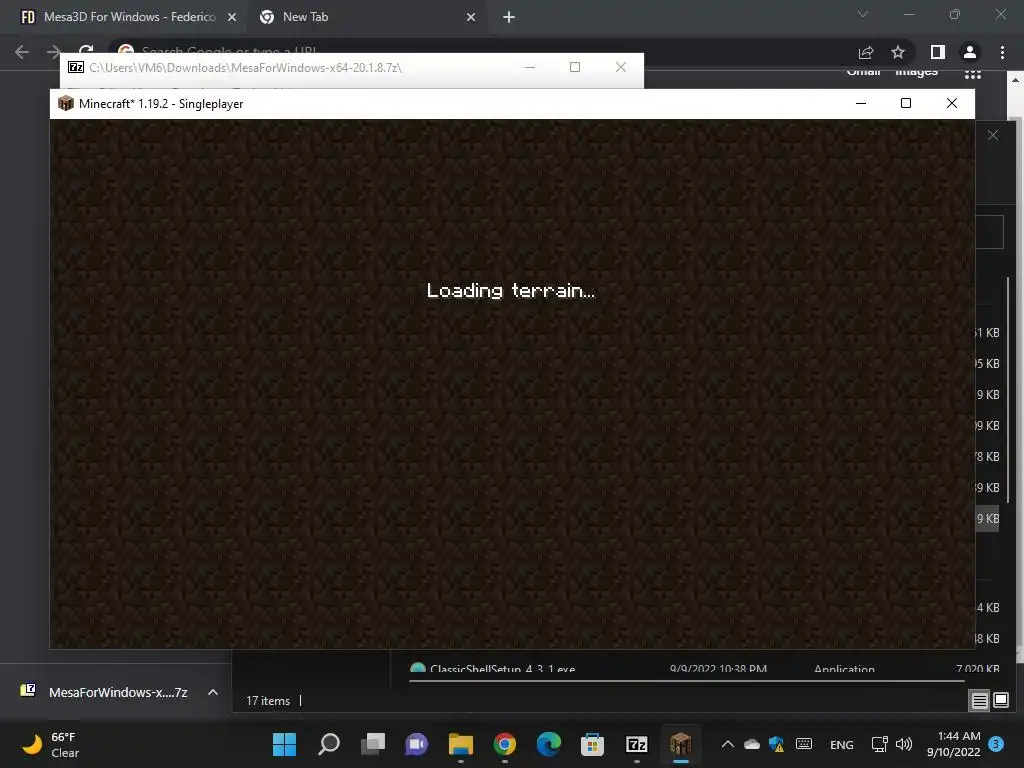Open Chrome tab search dropdown
1024x768 pixels.
pos(863,14)
